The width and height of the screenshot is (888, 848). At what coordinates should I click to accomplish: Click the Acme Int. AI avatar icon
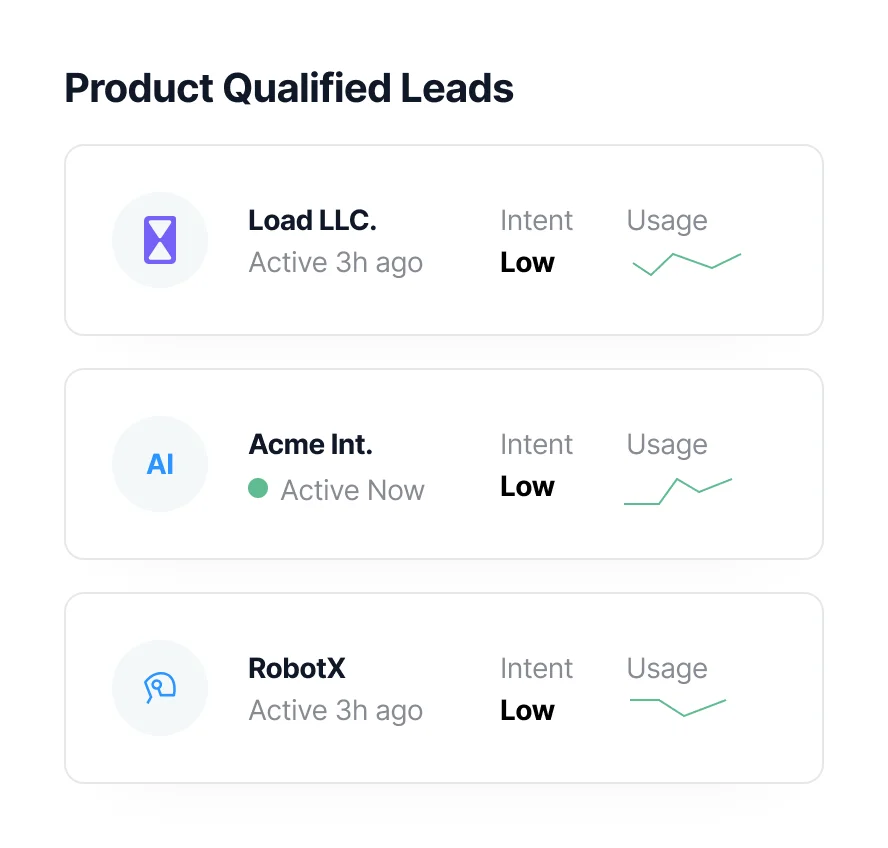pos(160,464)
